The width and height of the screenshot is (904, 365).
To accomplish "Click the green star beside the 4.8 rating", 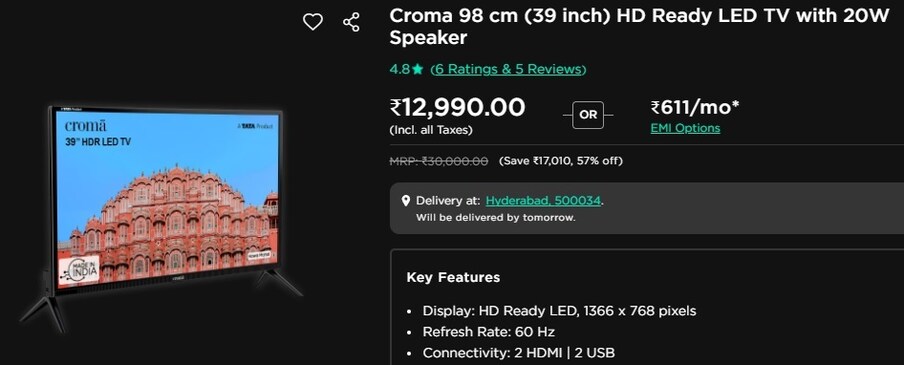I will pyautogui.click(x=417, y=70).
